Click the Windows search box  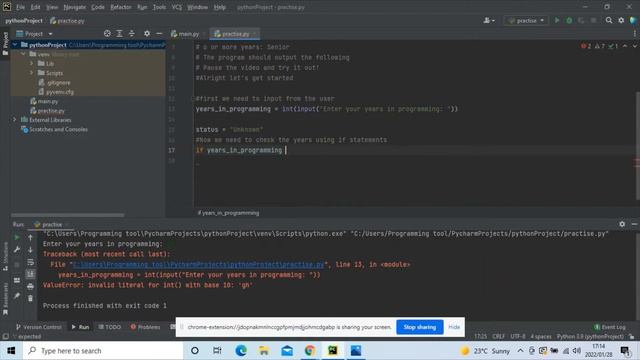point(103,351)
